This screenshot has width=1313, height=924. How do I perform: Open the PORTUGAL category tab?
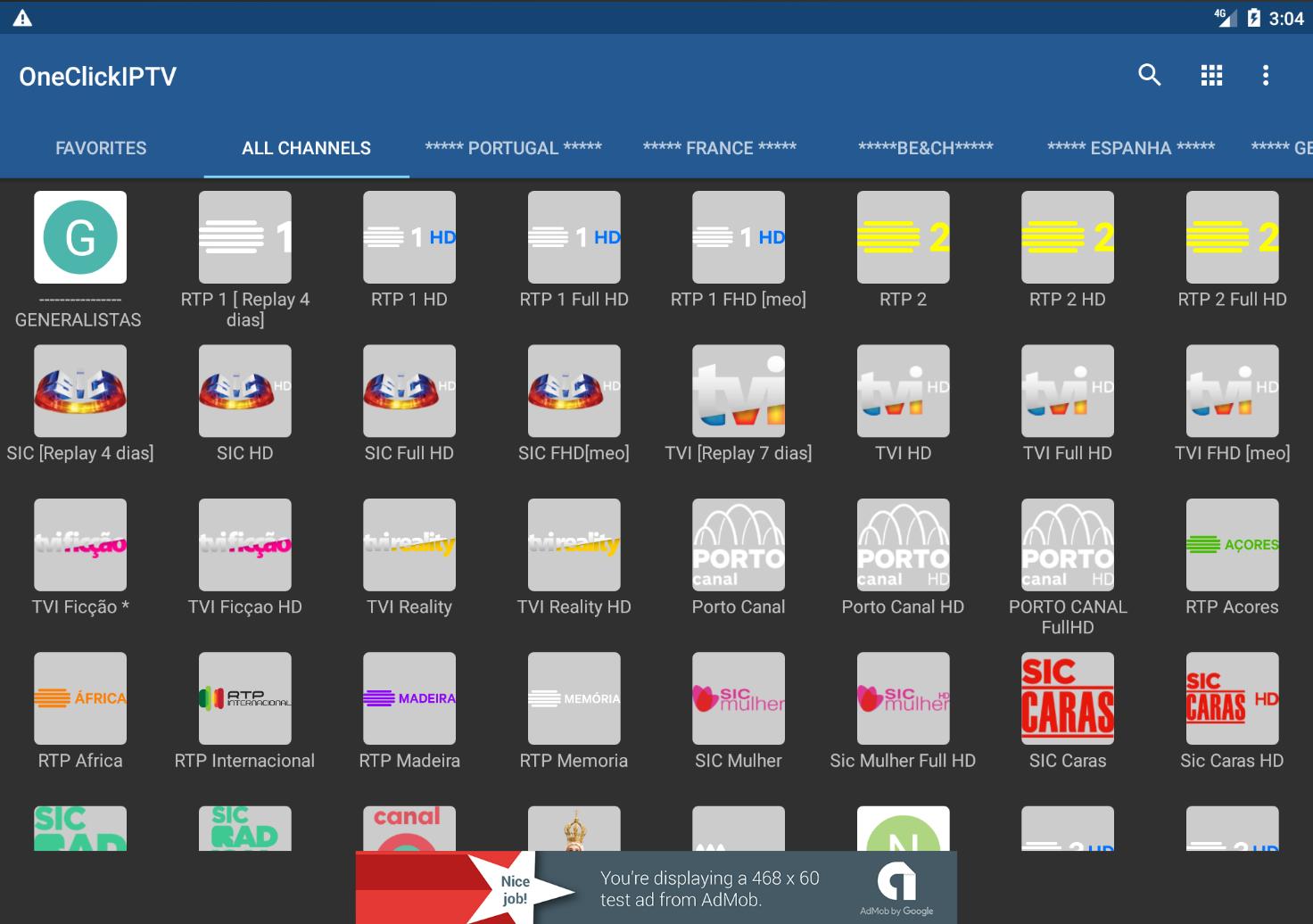coord(513,148)
